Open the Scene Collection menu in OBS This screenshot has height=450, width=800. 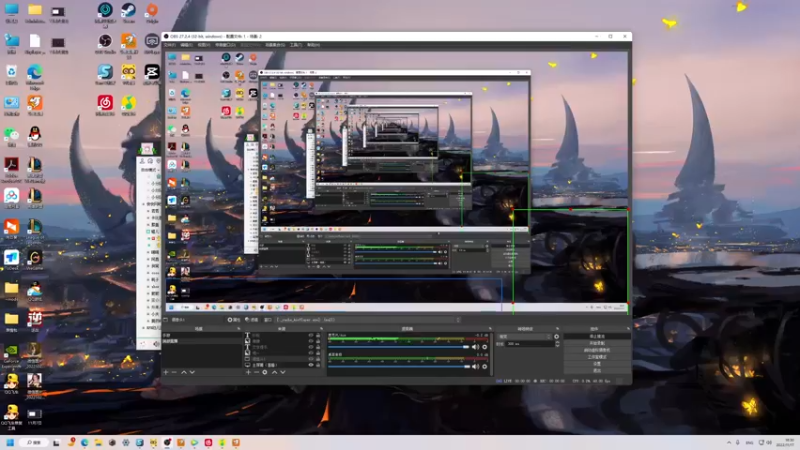(274, 45)
